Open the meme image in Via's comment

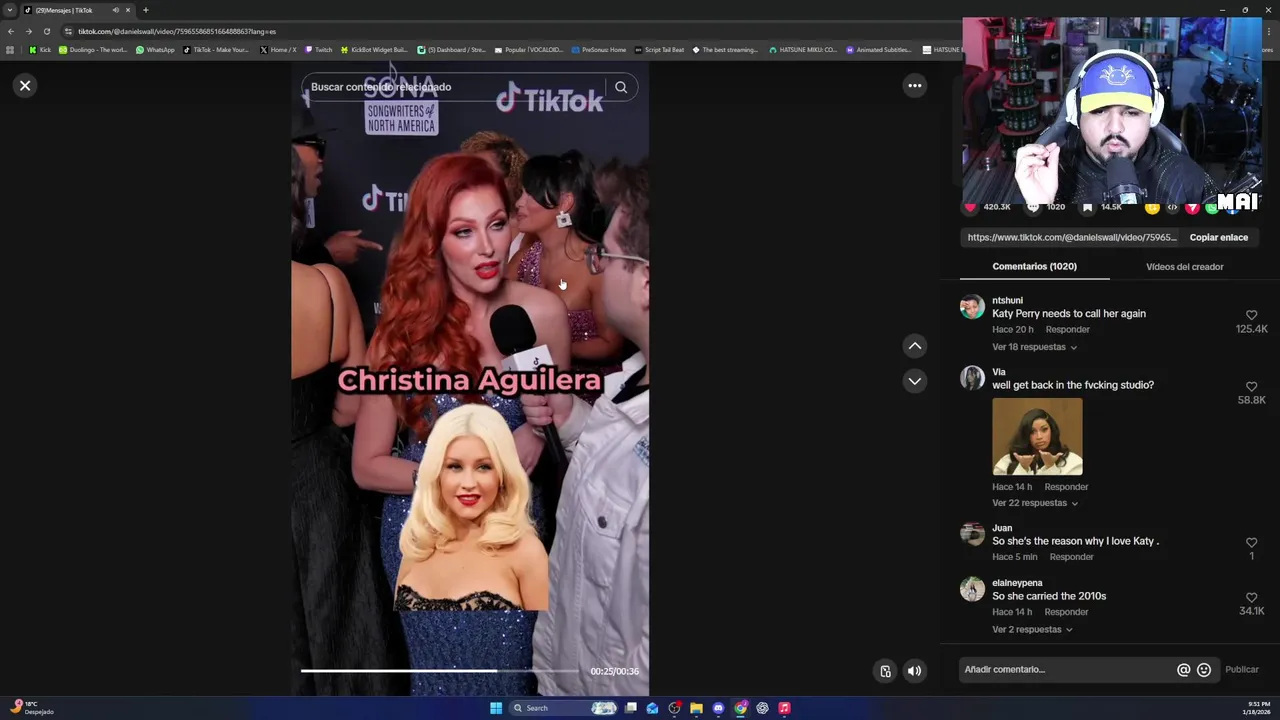(x=1037, y=437)
